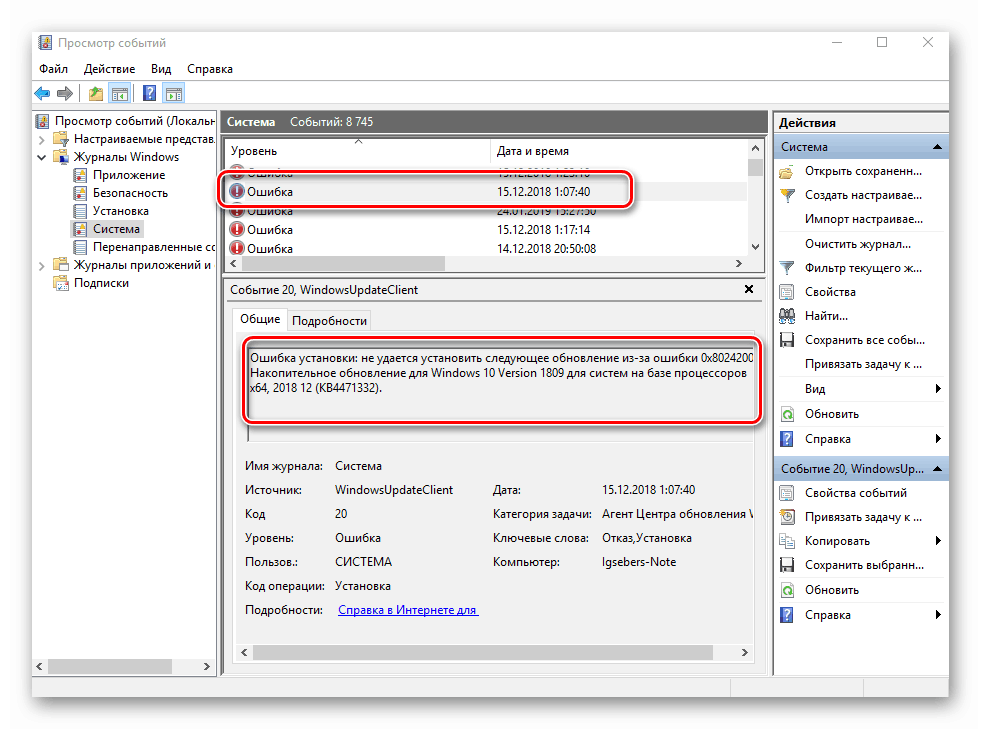
Task: Select the error event dated 14.12.2018 20:50:08
Action: coord(487,248)
